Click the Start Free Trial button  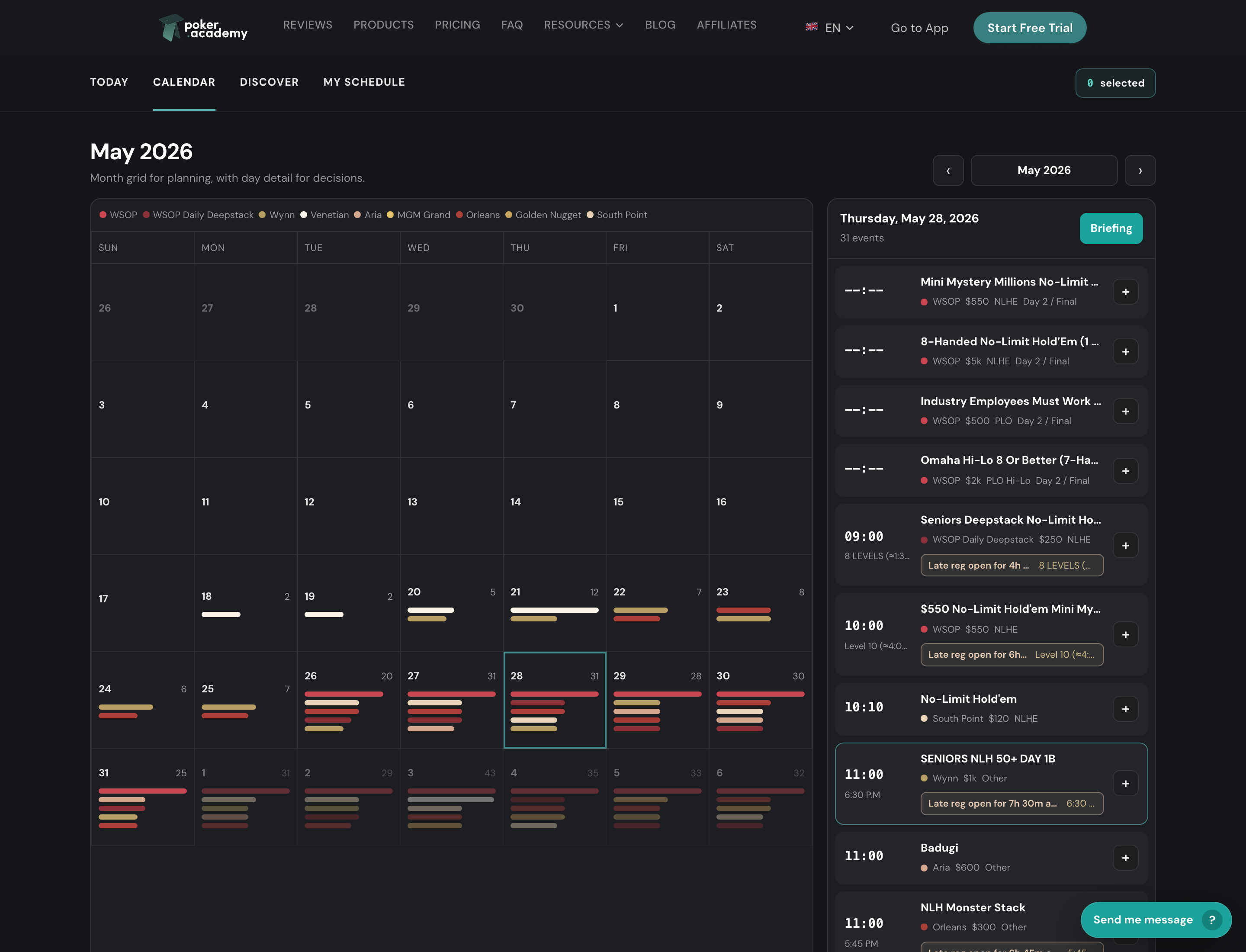1030,28
